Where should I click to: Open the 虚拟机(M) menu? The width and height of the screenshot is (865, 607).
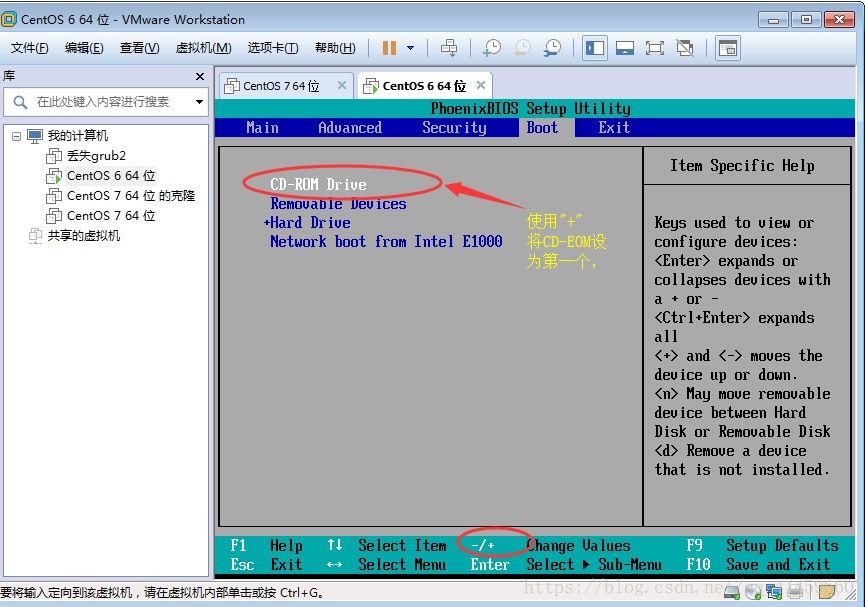(x=204, y=48)
